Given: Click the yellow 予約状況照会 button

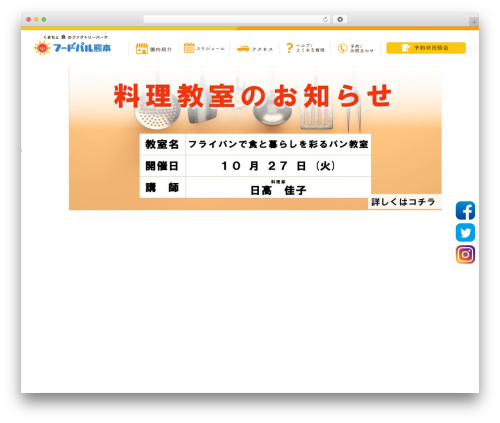Looking at the screenshot, I should (x=426, y=48).
